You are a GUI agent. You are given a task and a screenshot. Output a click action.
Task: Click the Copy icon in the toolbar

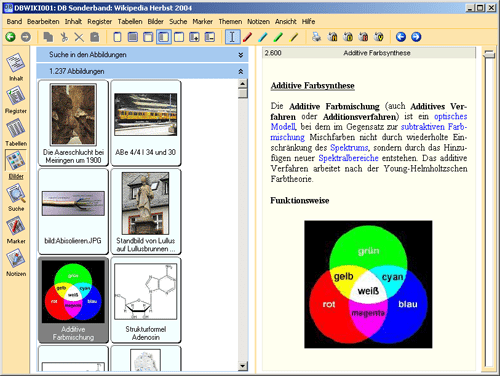48,37
